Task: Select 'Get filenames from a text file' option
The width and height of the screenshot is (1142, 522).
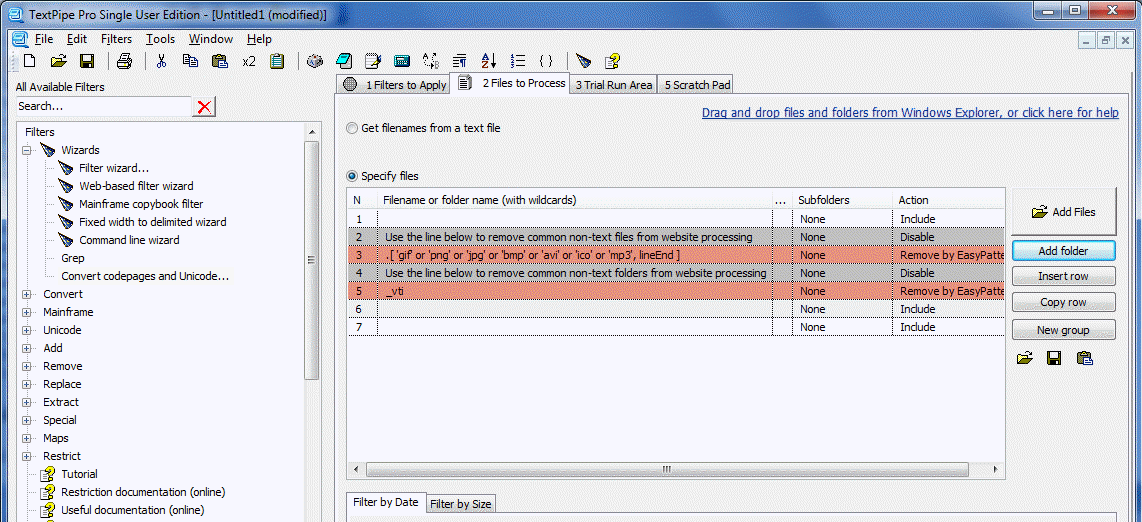Action: pyautogui.click(x=352, y=128)
